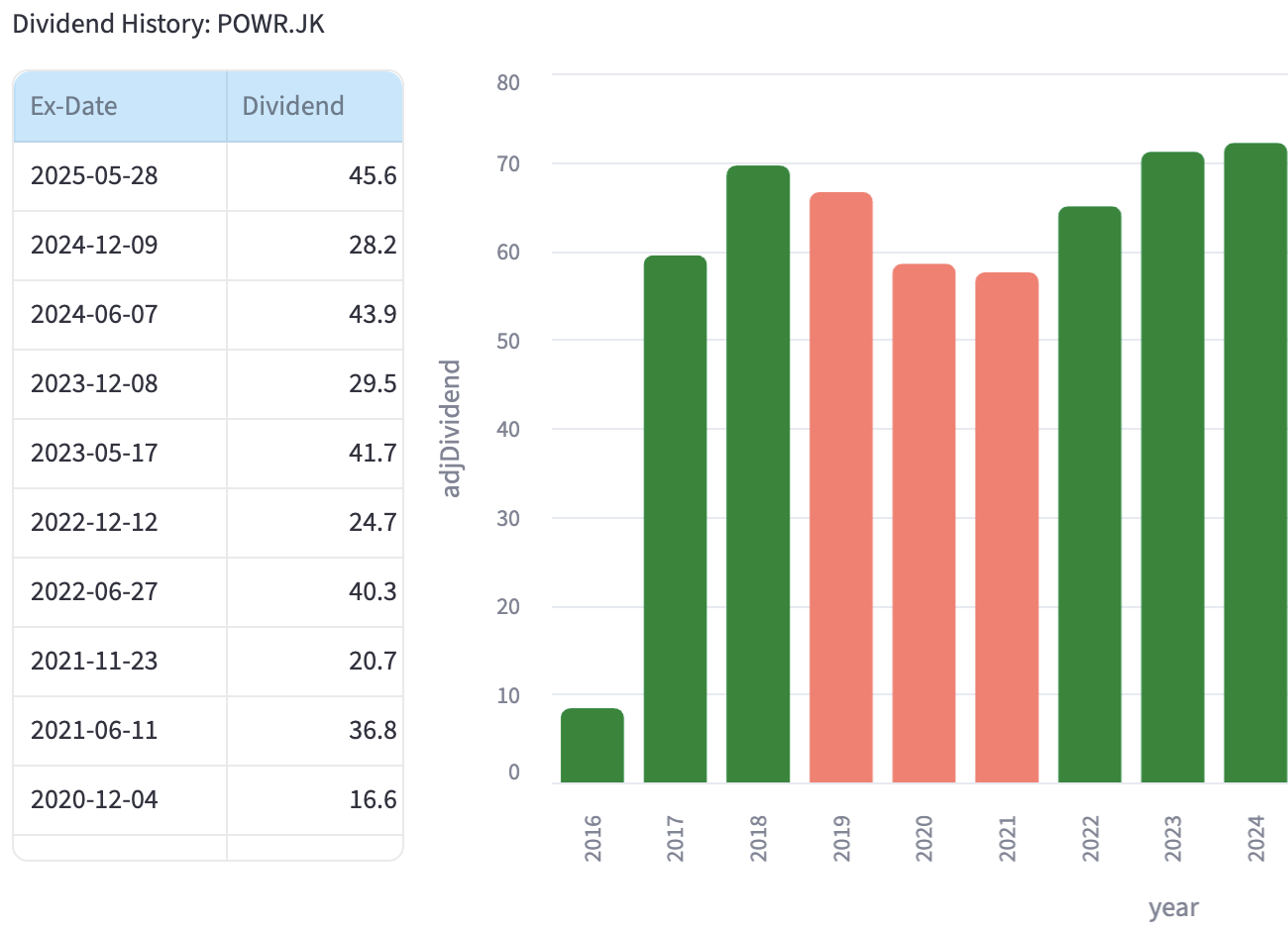The height and width of the screenshot is (931, 1288).
Task: Select the 2023-05-17 ex-date cell
Action: pyautogui.click(x=120, y=454)
